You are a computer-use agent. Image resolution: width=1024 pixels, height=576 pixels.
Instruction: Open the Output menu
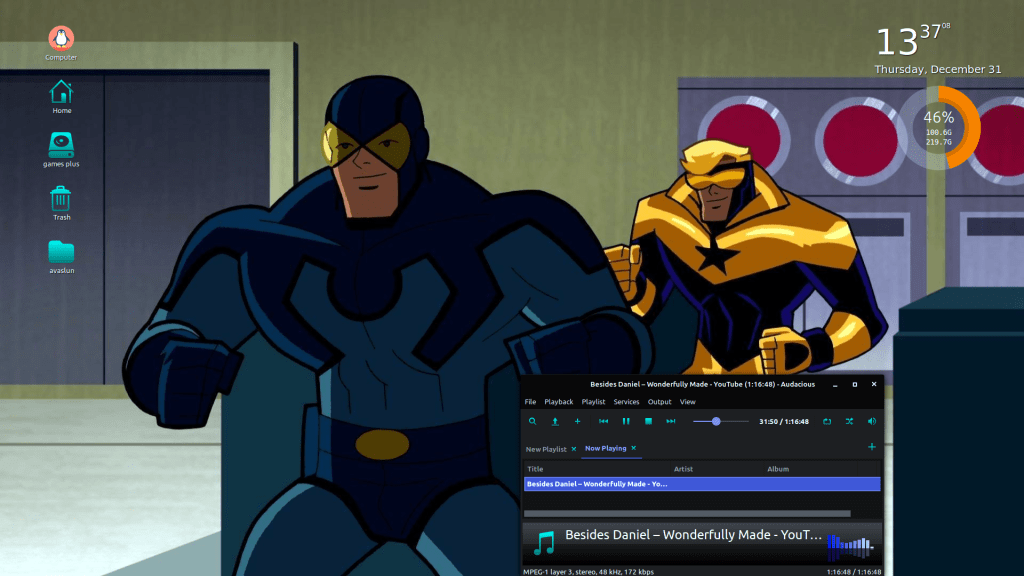click(x=659, y=402)
